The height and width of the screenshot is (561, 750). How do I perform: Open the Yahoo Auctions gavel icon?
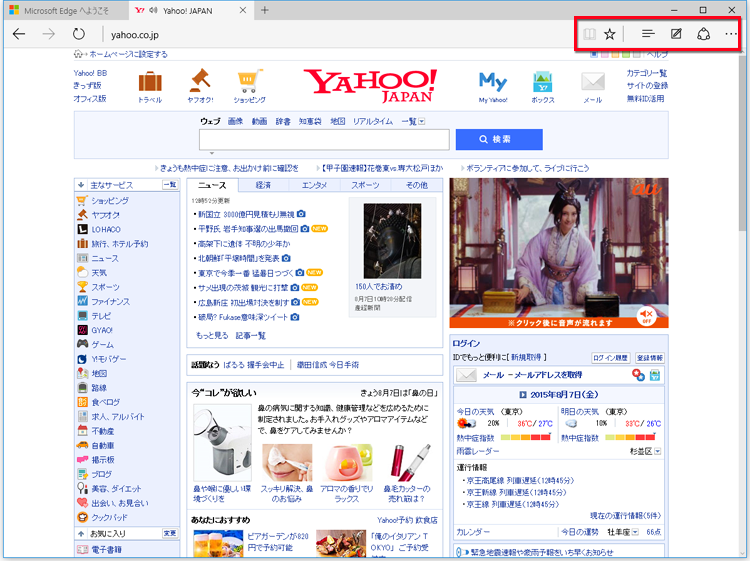click(x=199, y=82)
